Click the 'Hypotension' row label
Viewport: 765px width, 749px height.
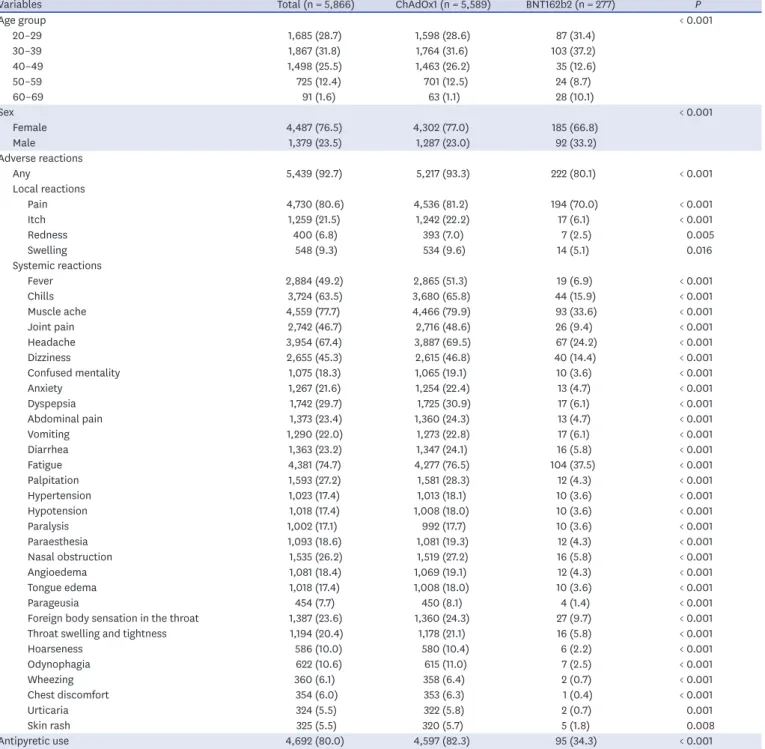[57, 511]
